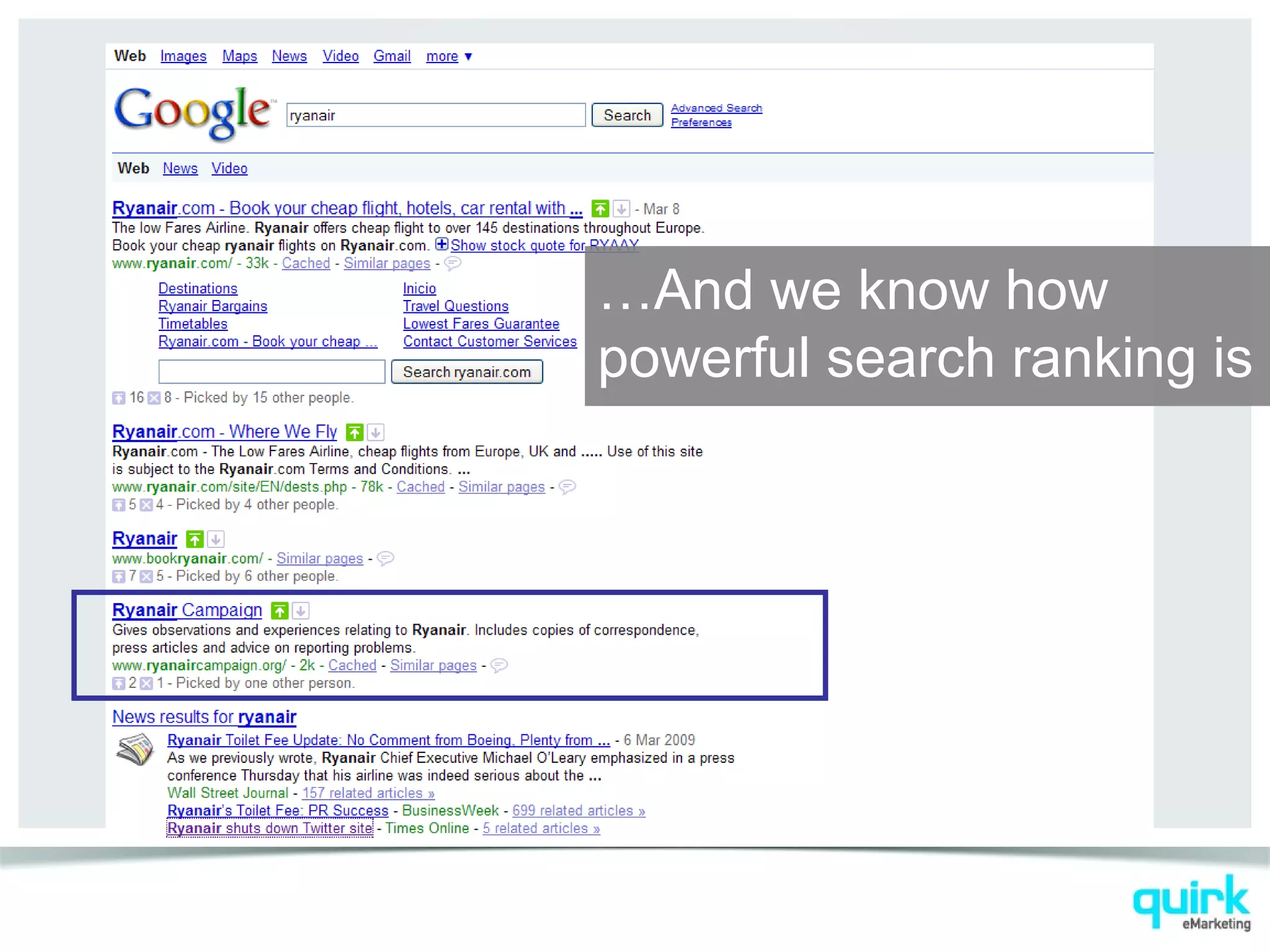Click the gray promote count icon beside 7
Image resolution: width=1270 pixels, height=952 pixels.
[x=118, y=576]
